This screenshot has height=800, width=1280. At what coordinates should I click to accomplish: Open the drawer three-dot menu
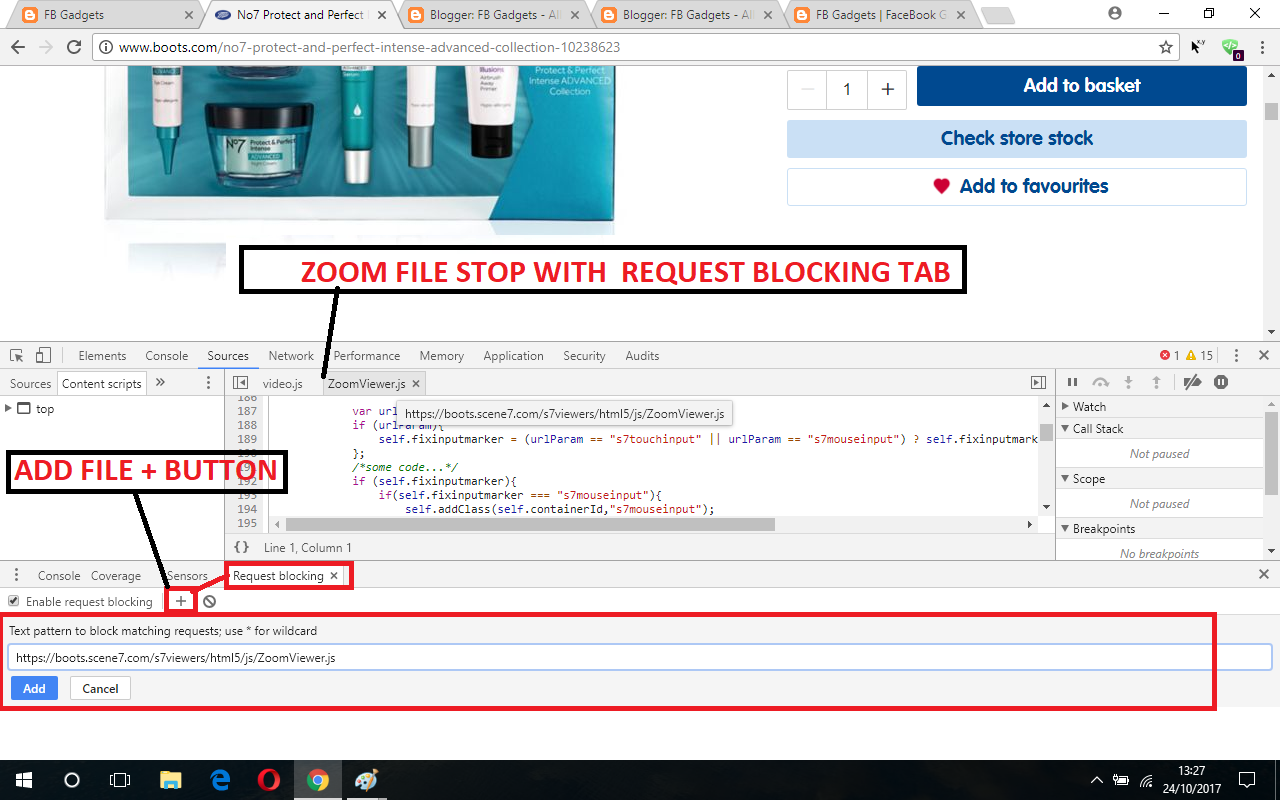click(x=16, y=575)
